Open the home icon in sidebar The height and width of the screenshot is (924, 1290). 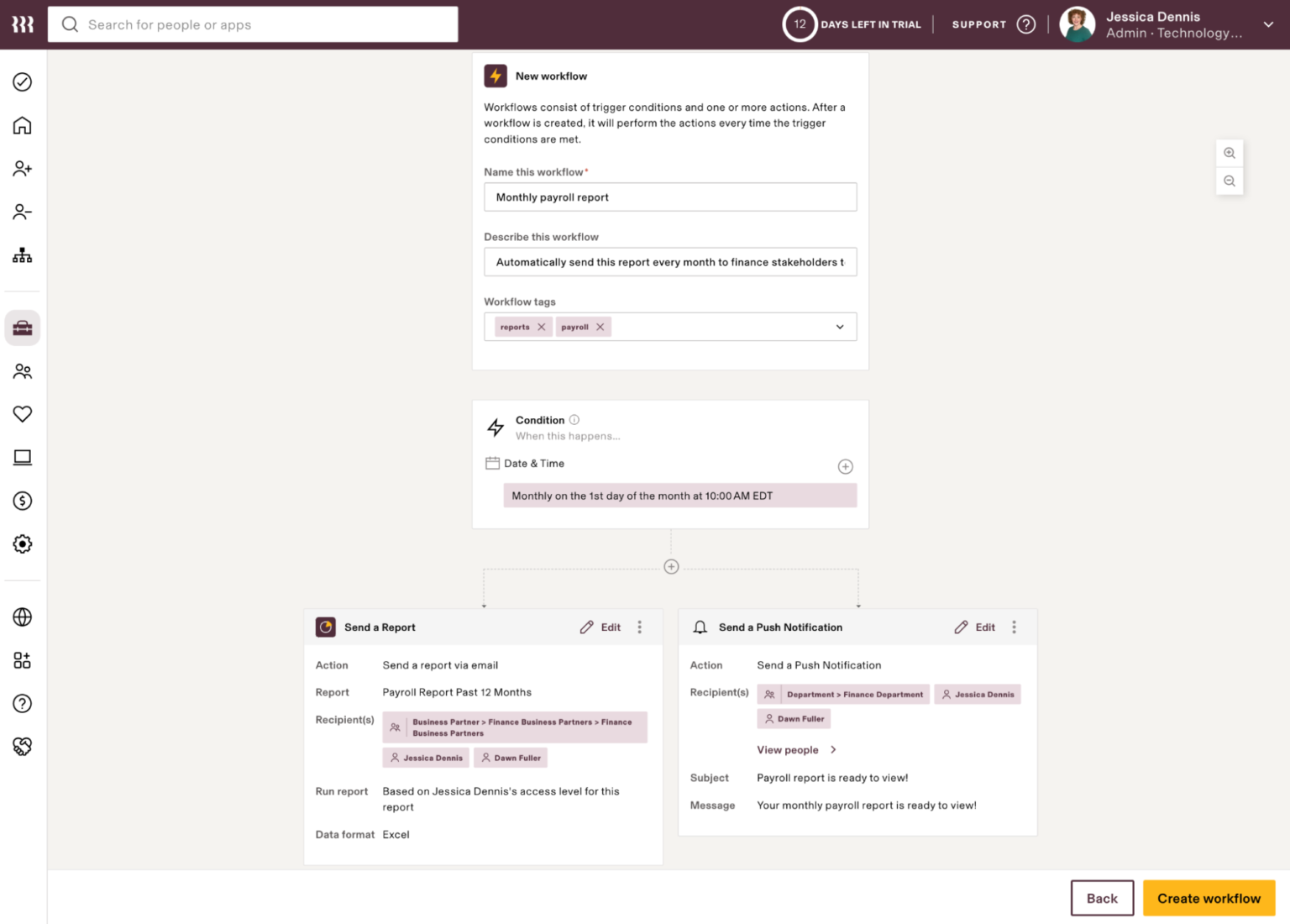[x=23, y=125]
